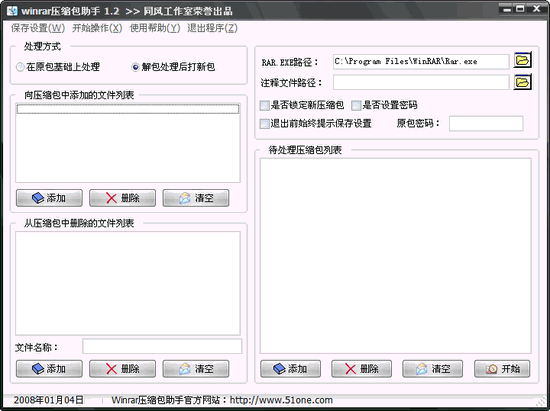550x411 pixels.
Task: Click 添加 under 待处理压缩包列表
Action: click(290, 369)
